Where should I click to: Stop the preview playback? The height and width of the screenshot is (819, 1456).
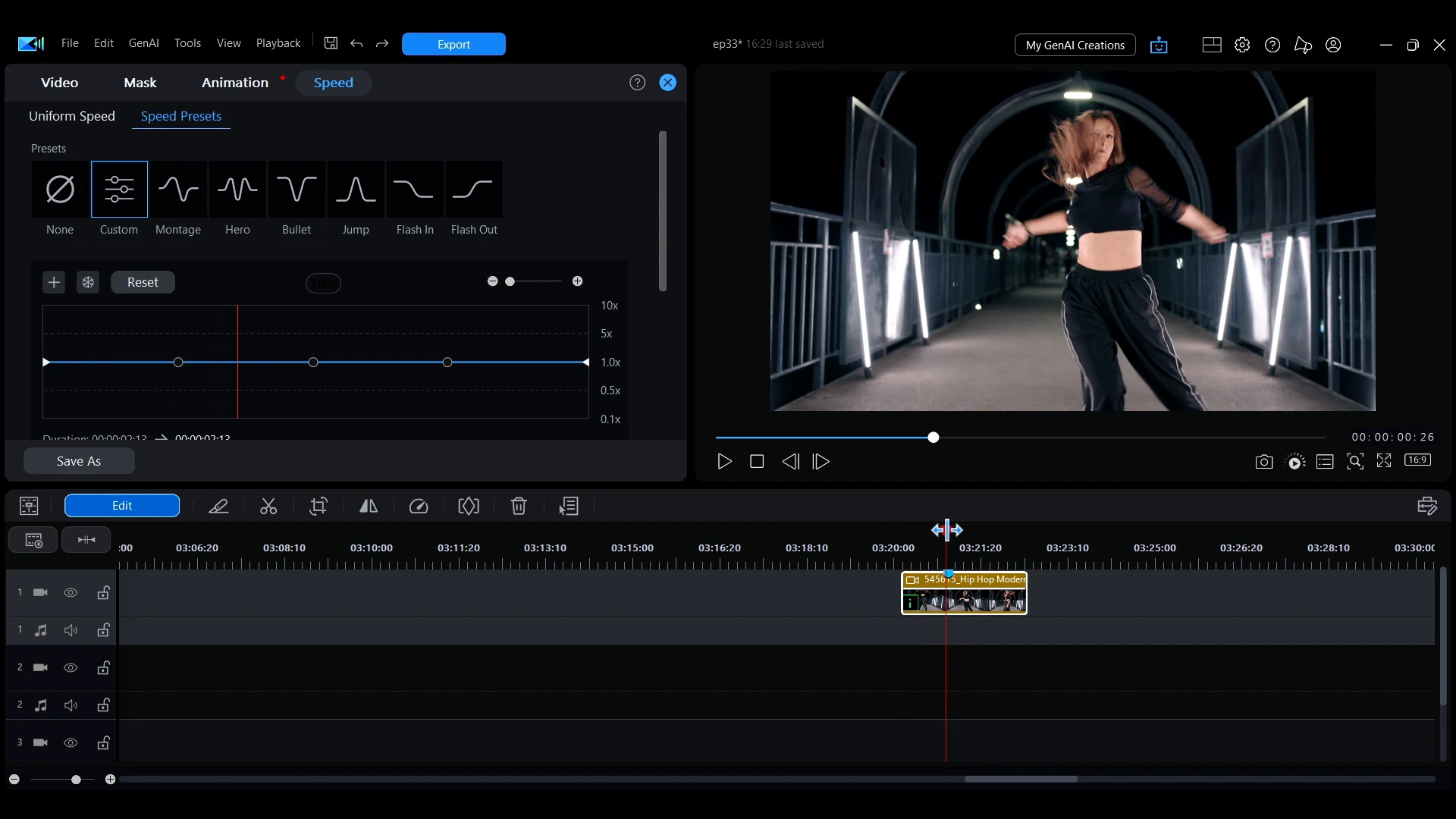756,462
